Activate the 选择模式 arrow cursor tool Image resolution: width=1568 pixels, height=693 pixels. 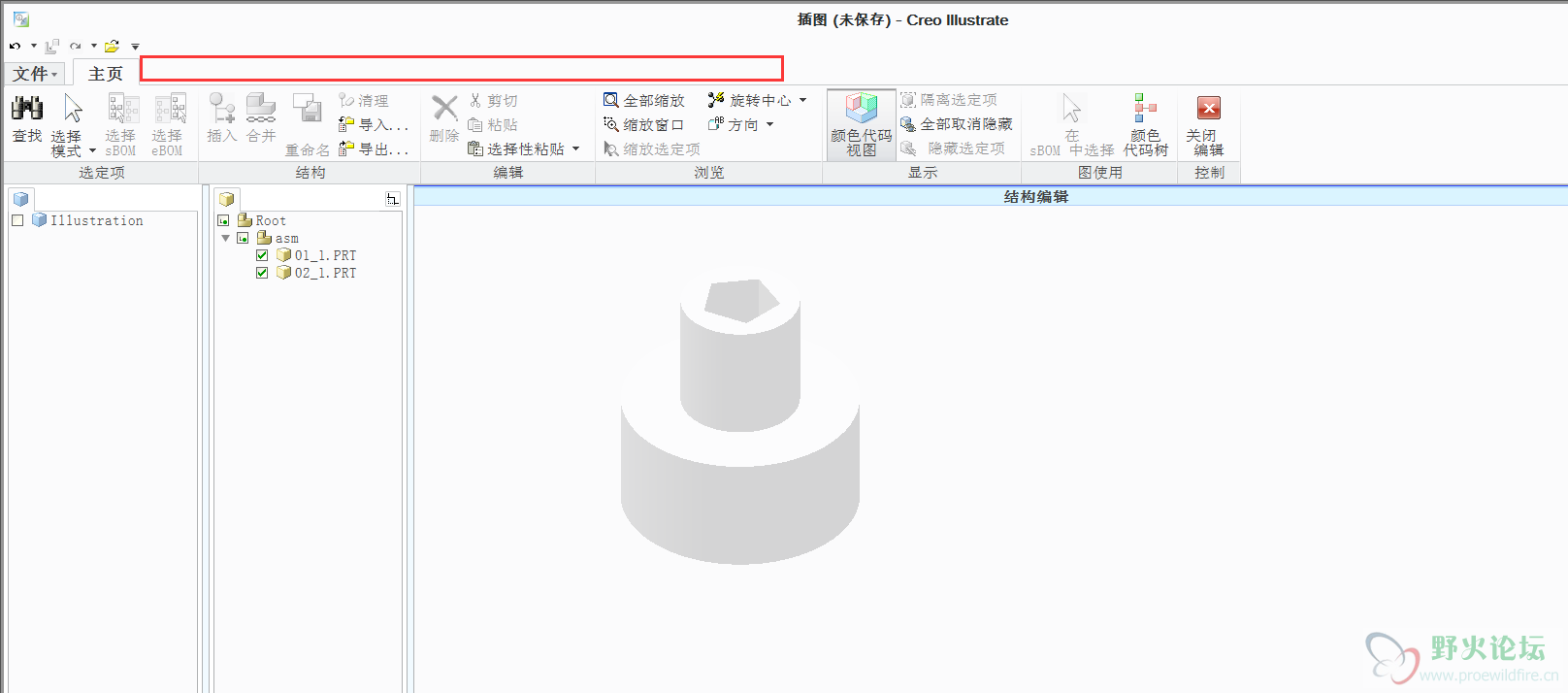tap(72, 110)
